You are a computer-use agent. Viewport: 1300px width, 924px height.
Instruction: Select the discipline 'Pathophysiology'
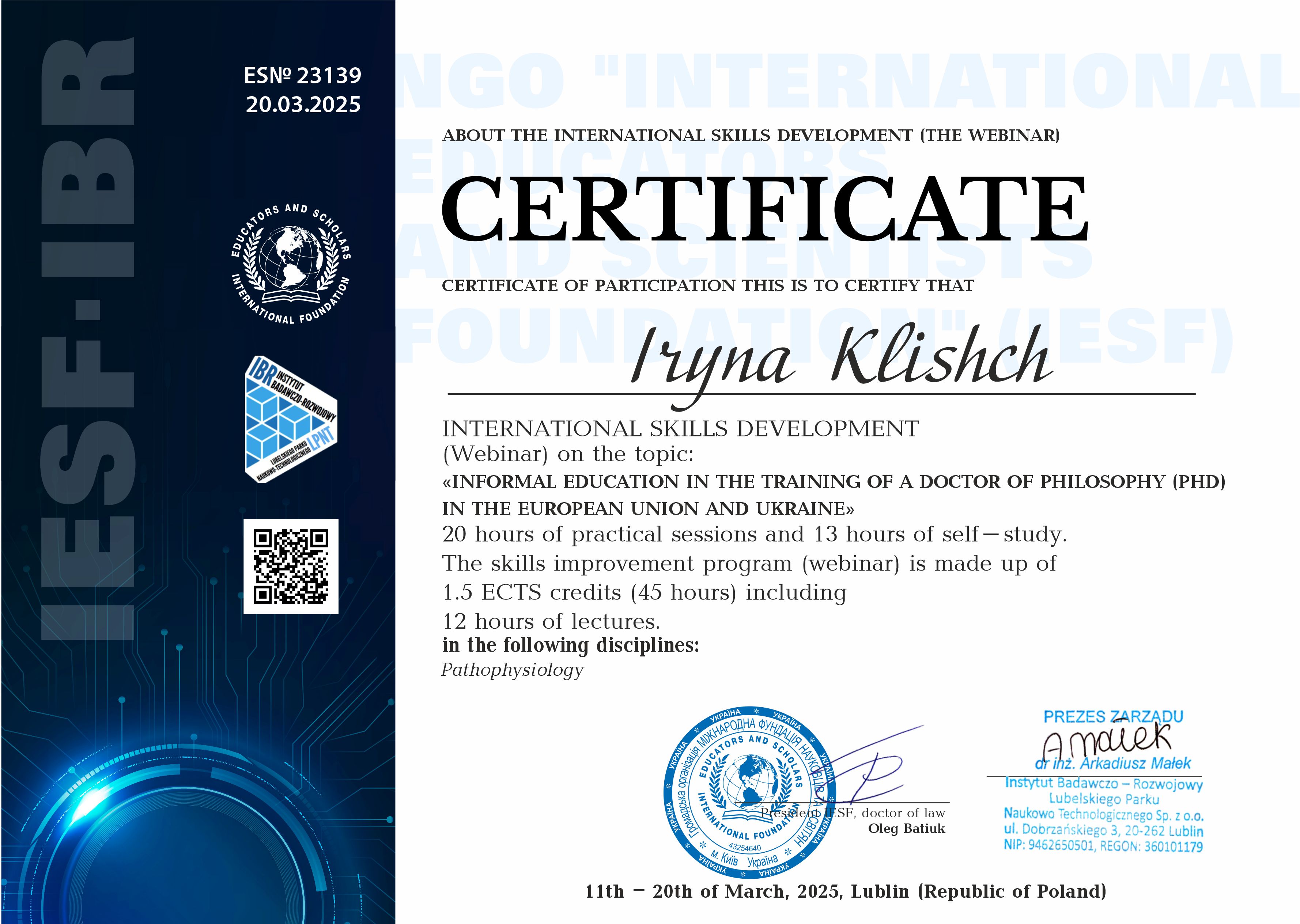(513, 670)
